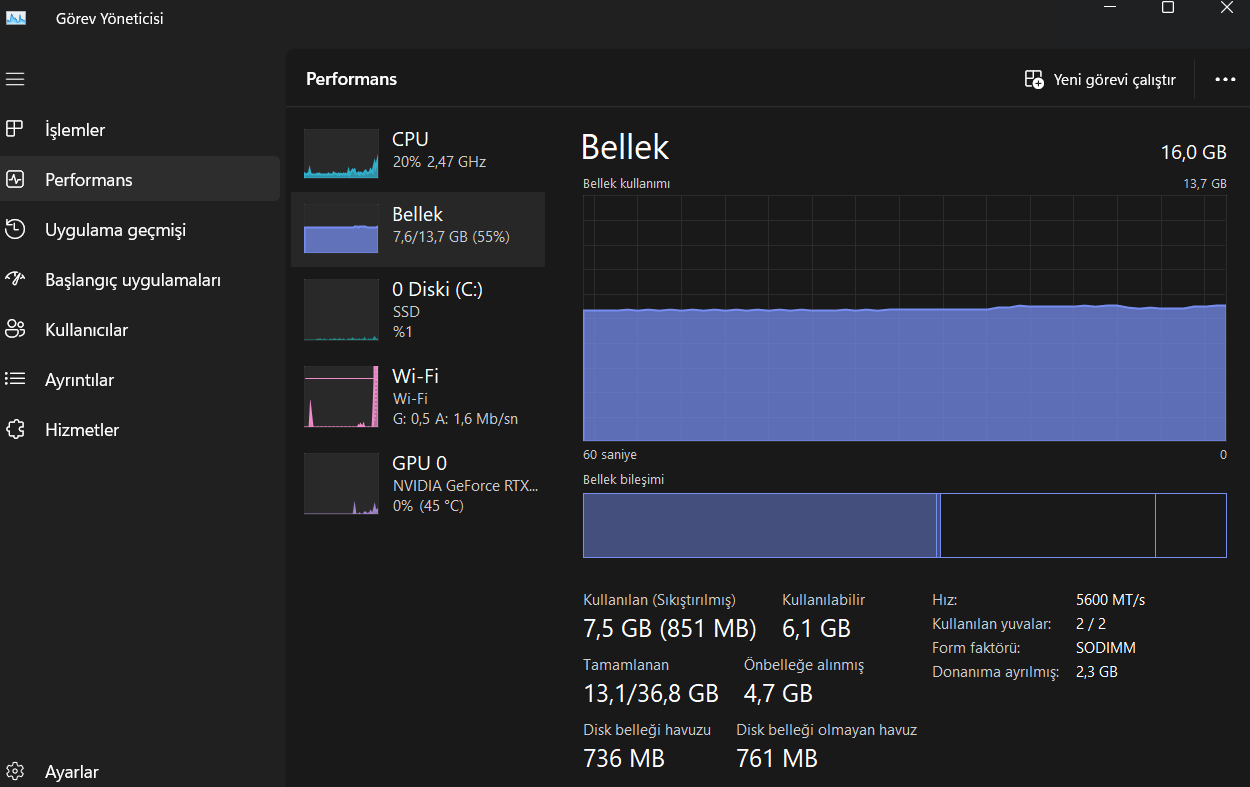Select the GPU 0 NVIDIA GeForce entry
Viewport: 1250px width, 787px height.
pyautogui.click(x=418, y=483)
